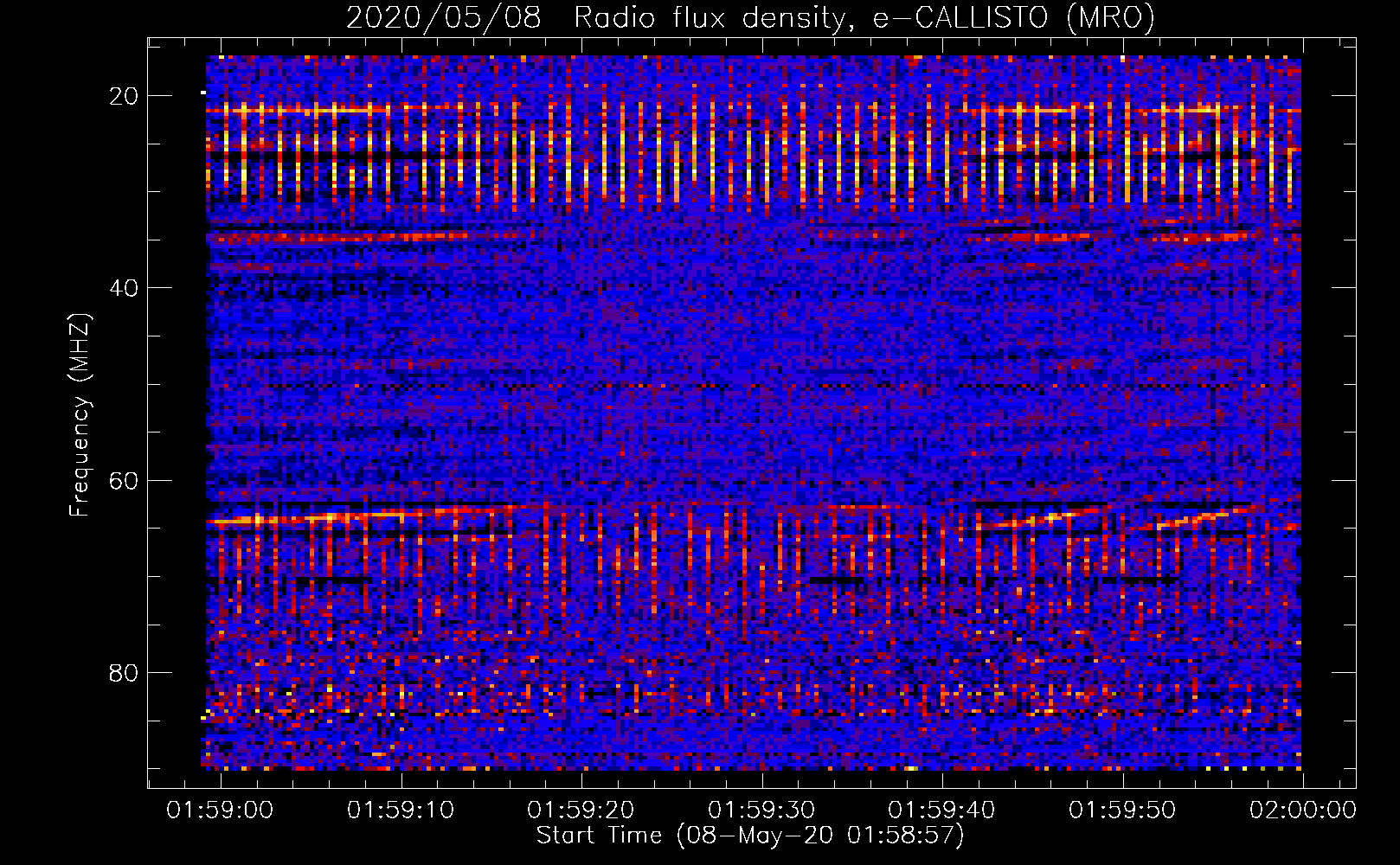
Task: Click the y-axis tick label '40'
Action: coord(125,288)
